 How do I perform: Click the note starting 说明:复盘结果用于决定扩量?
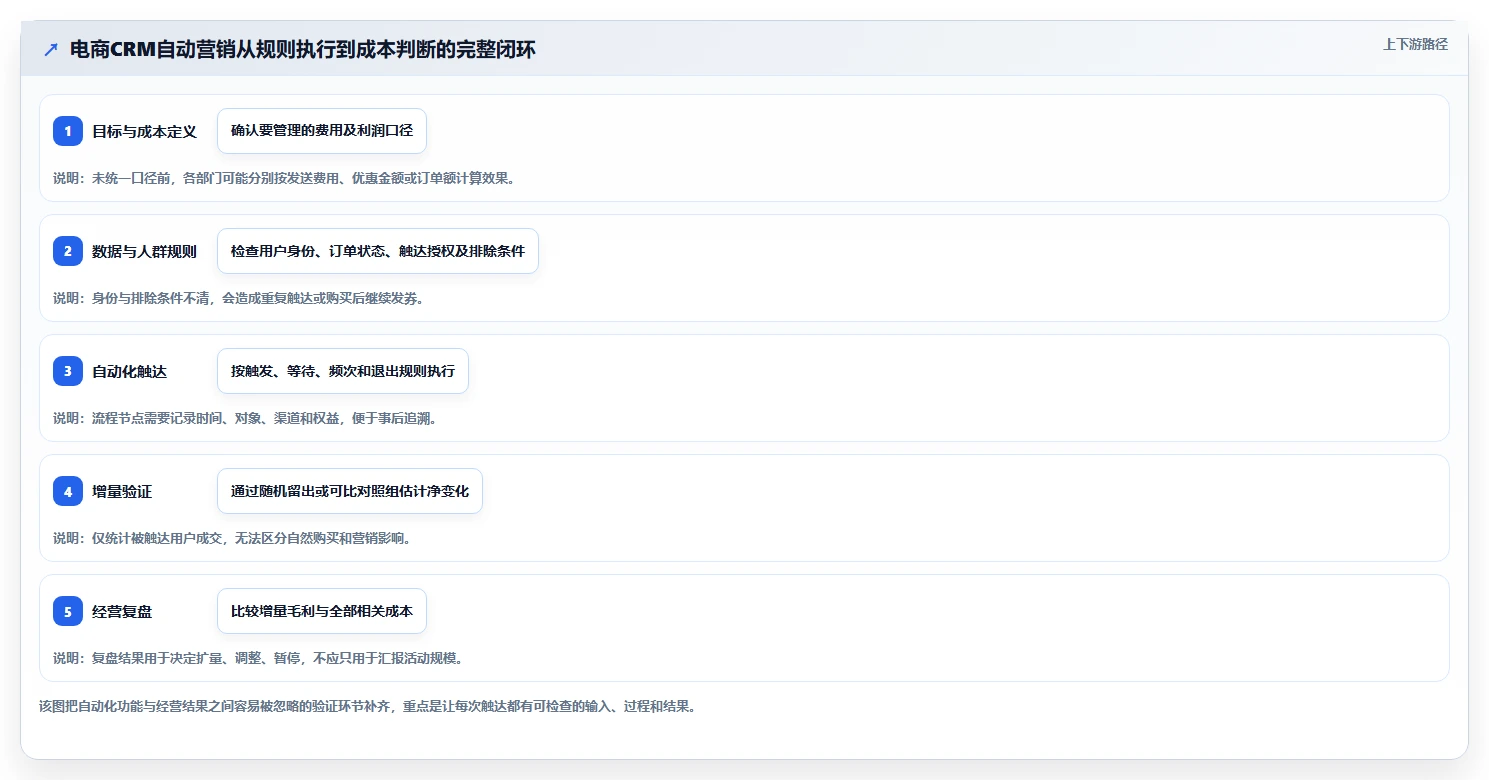click(x=258, y=658)
